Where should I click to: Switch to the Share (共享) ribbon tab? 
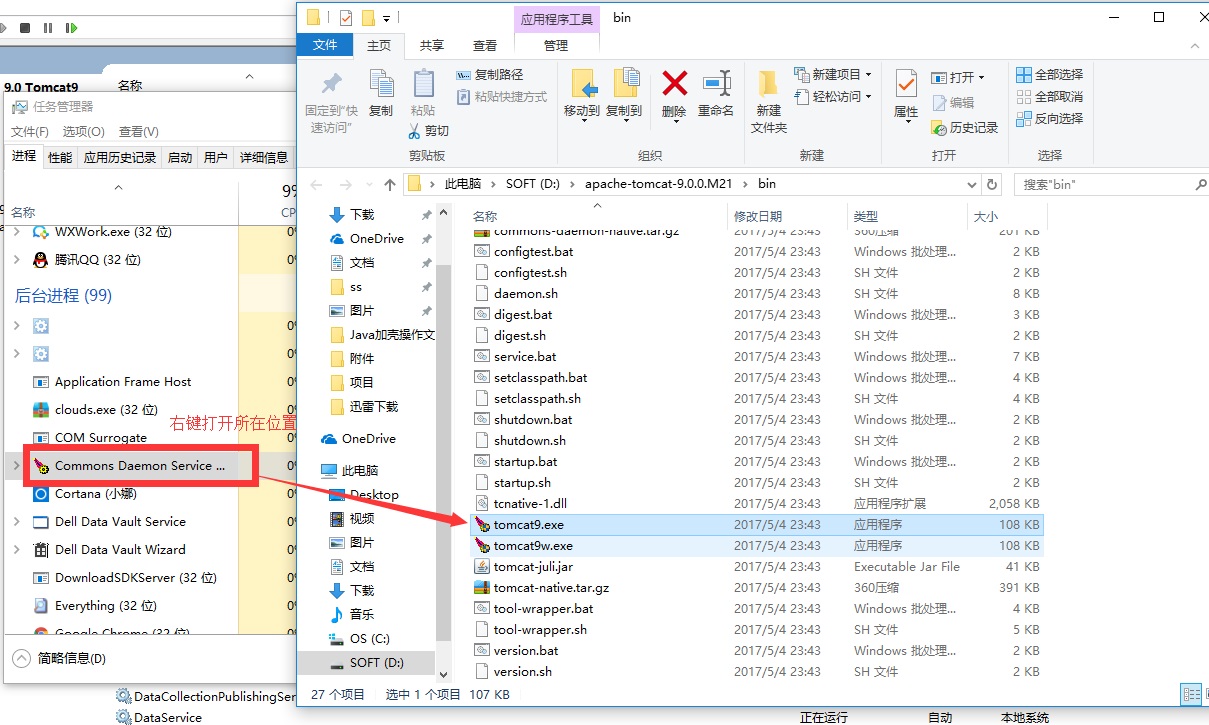click(432, 45)
